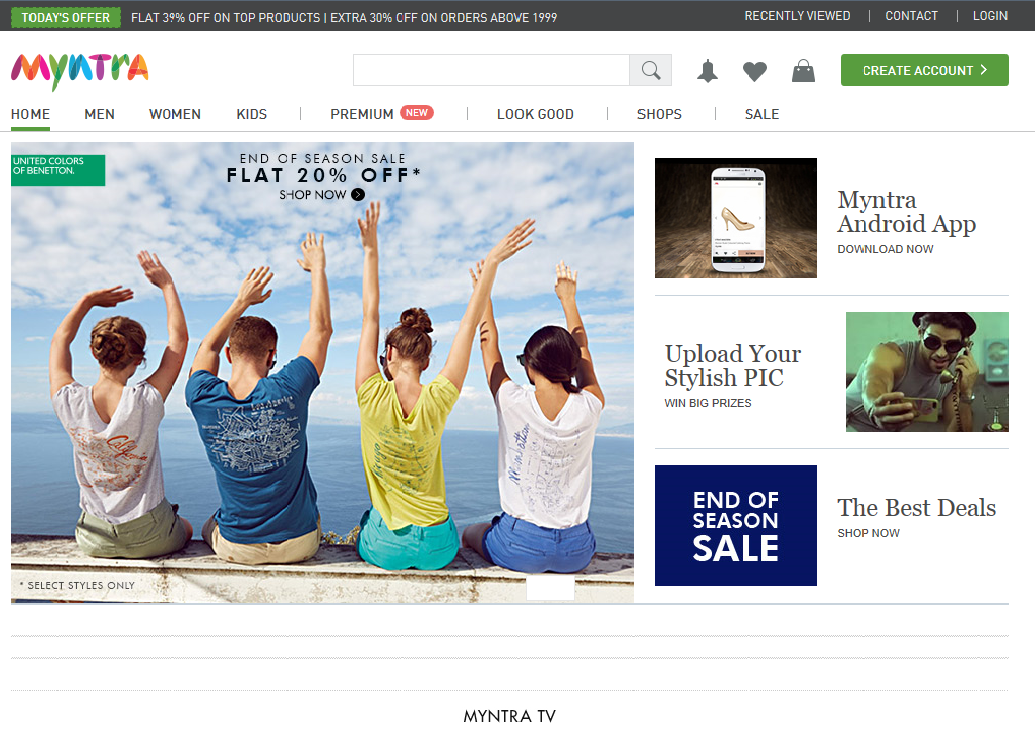Click inside the search text field

pos(491,70)
